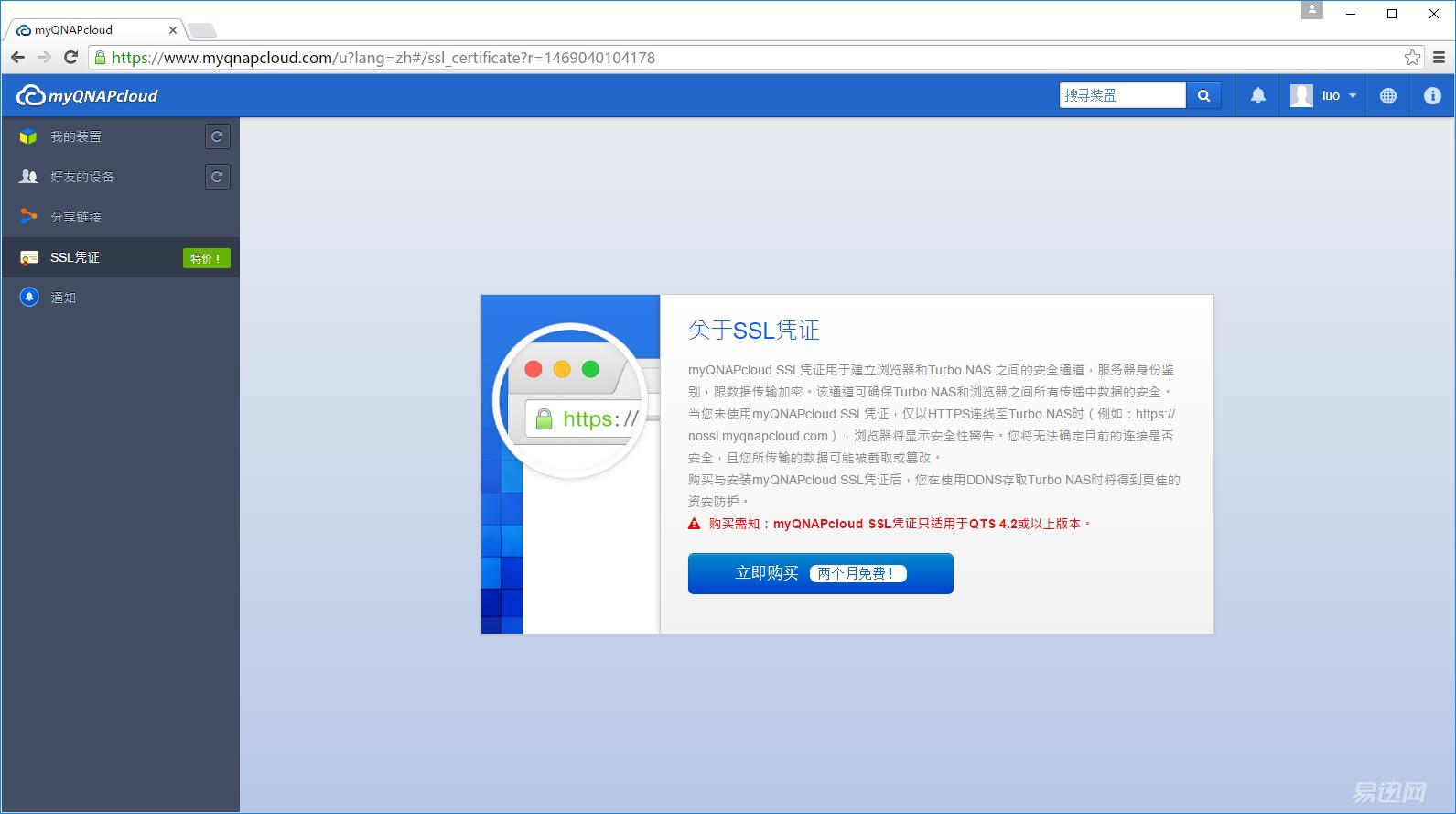The image size is (1456, 814).
Task: Switch to the myQNAPcloud browser tab
Action: [x=92, y=30]
